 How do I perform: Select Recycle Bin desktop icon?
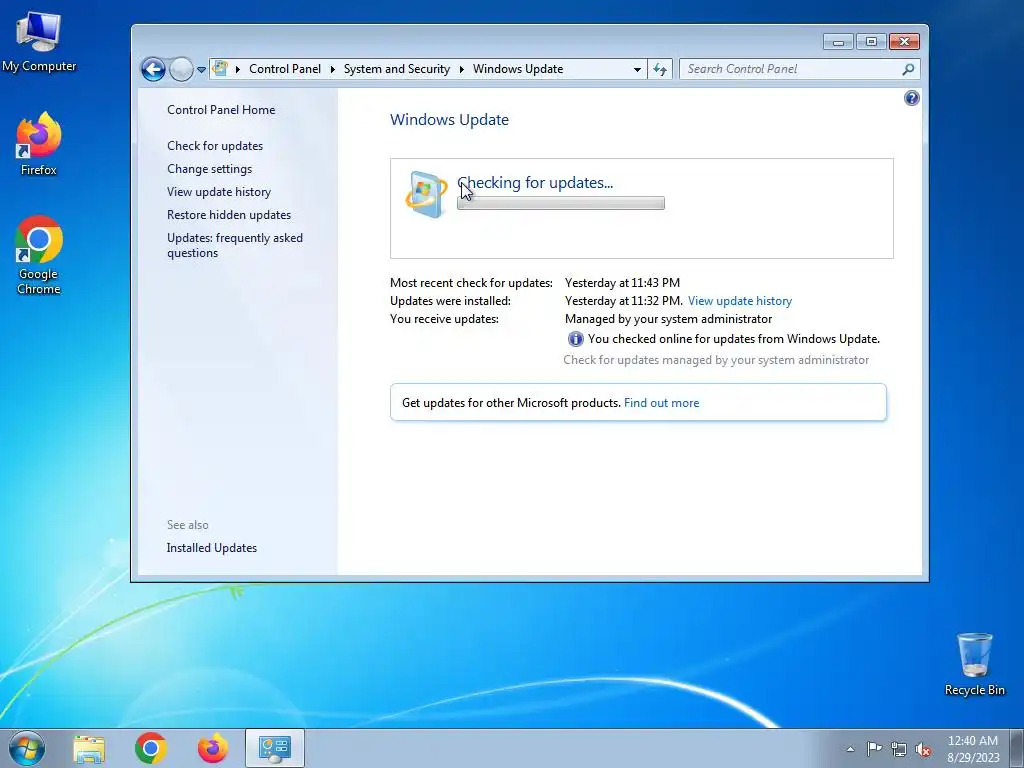pyautogui.click(x=974, y=664)
